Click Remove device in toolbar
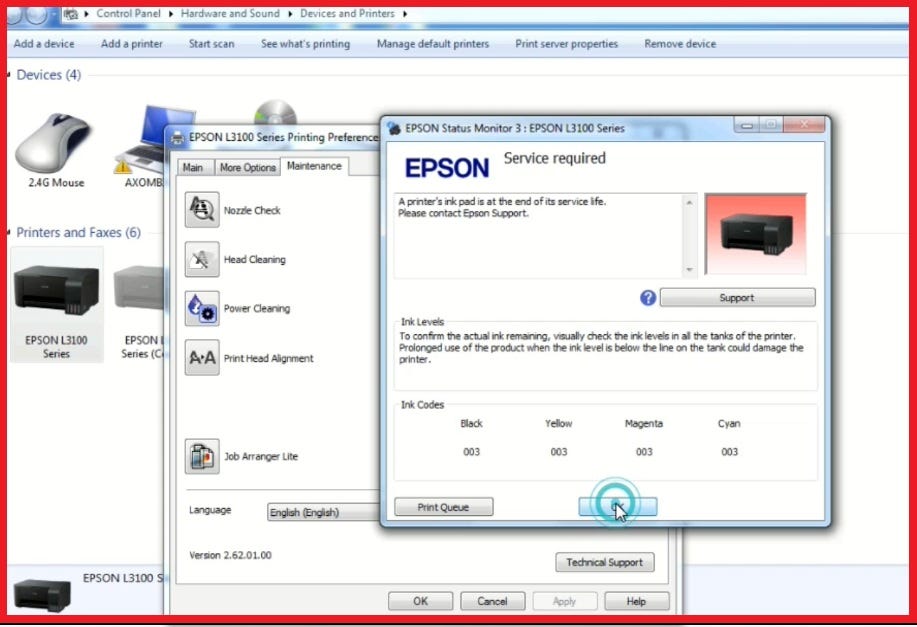This screenshot has width=917, height=627. (x=680, y=44)
